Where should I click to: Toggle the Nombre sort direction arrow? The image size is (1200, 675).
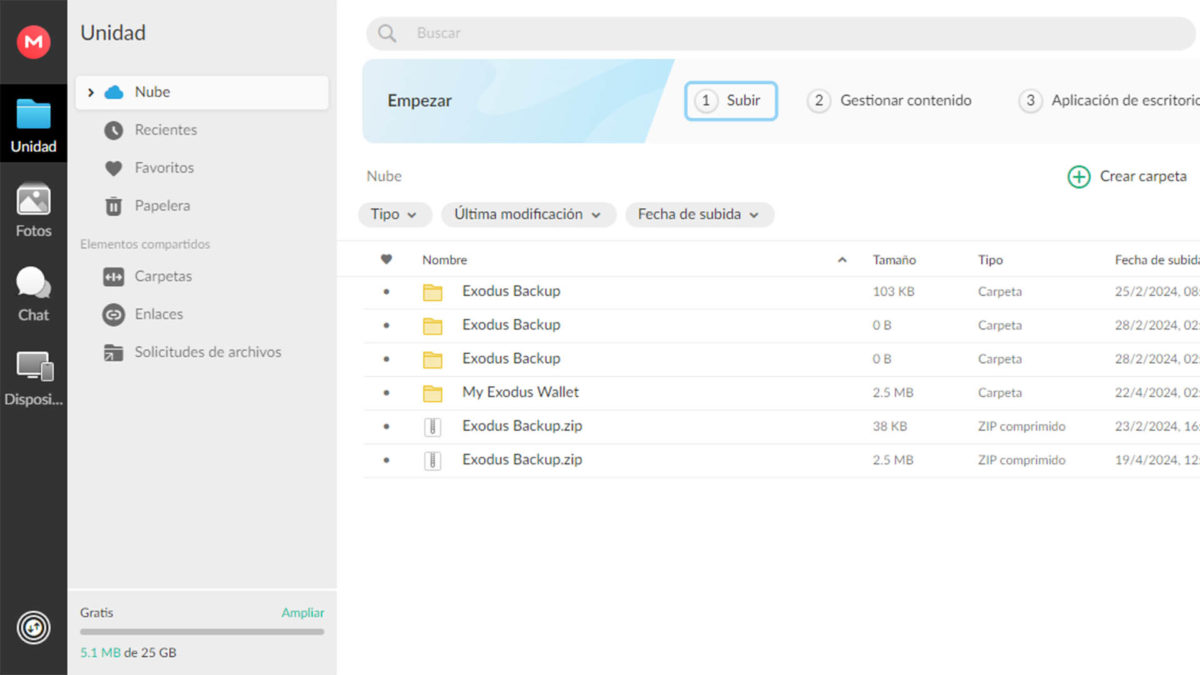842,260
